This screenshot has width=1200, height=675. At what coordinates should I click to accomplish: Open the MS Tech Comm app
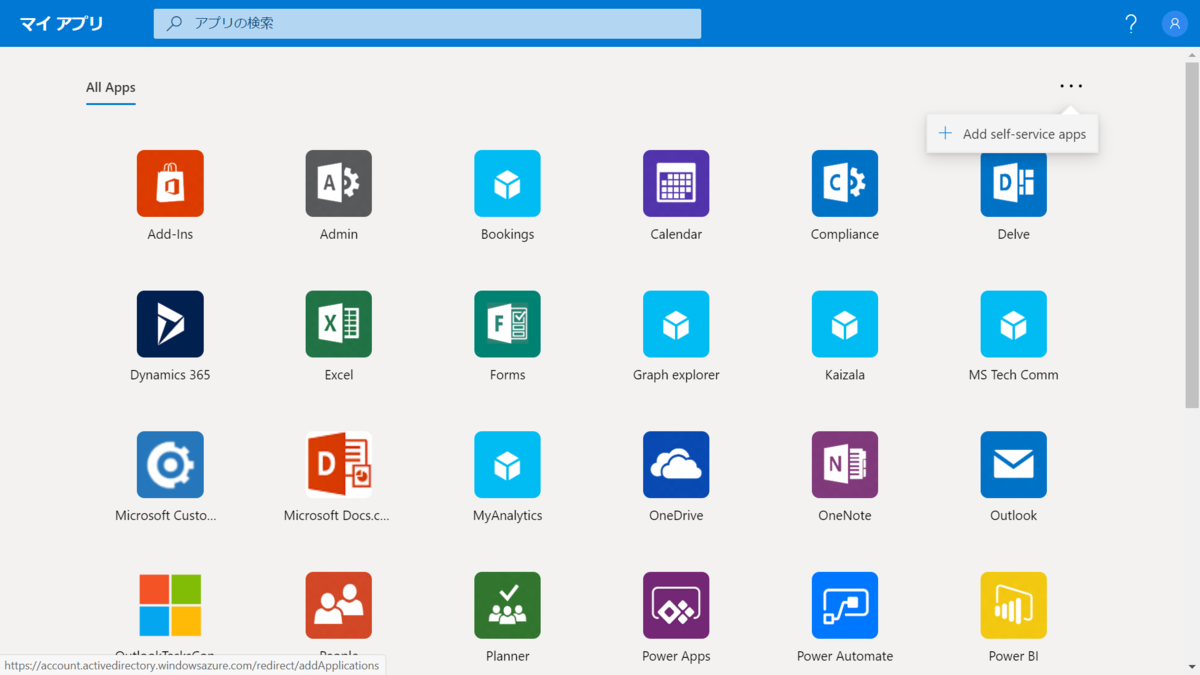tap(1013, 324)
